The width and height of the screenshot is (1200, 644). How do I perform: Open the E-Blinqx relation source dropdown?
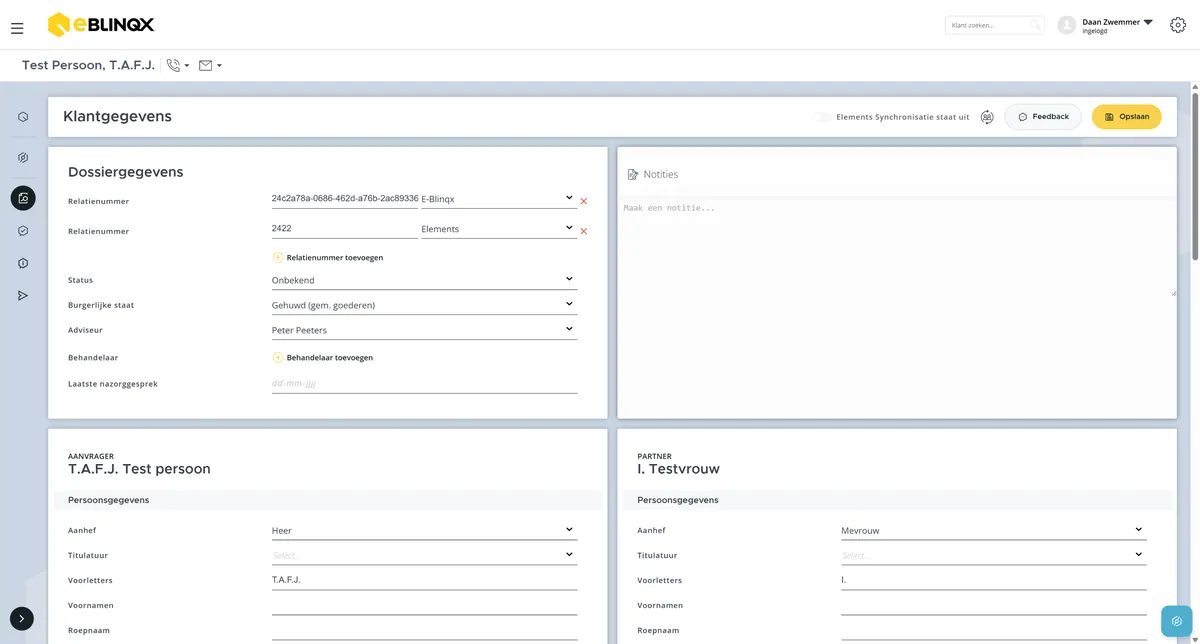(499, 199)
